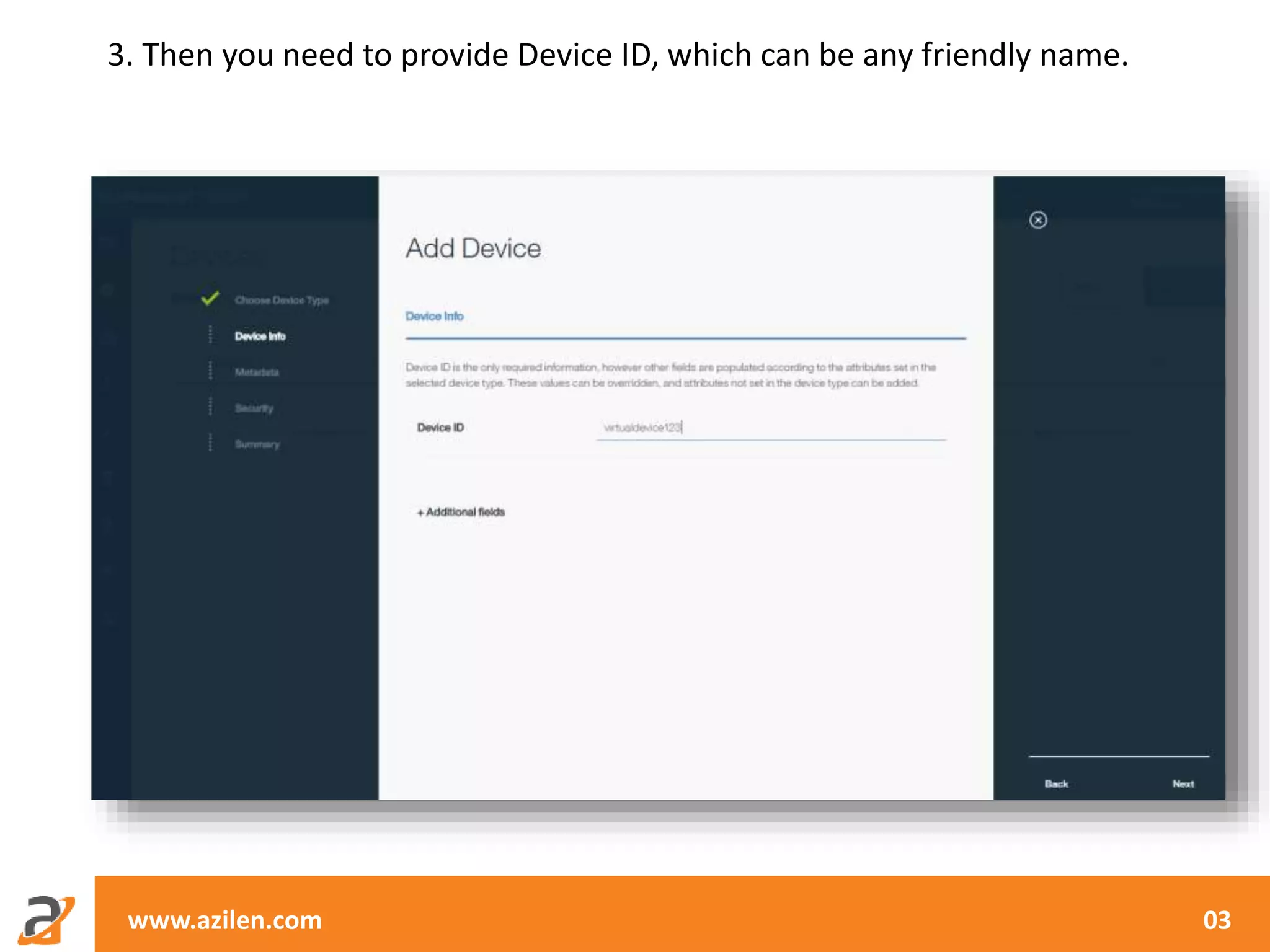
Task: Go to Choose Device Type step
Action: [x=282, y=300]
